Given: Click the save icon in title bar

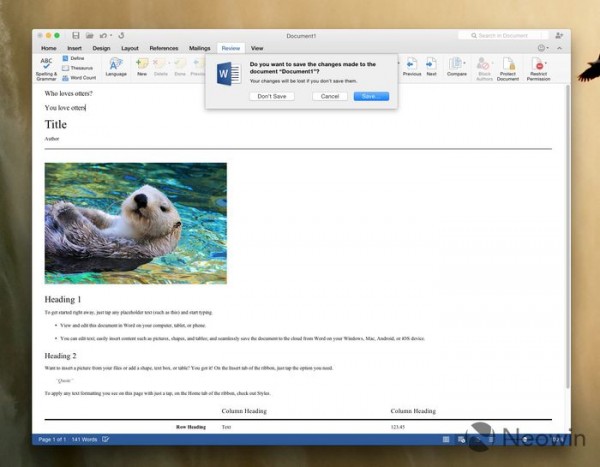Looking at the screenshot, I should pos(76,36).
